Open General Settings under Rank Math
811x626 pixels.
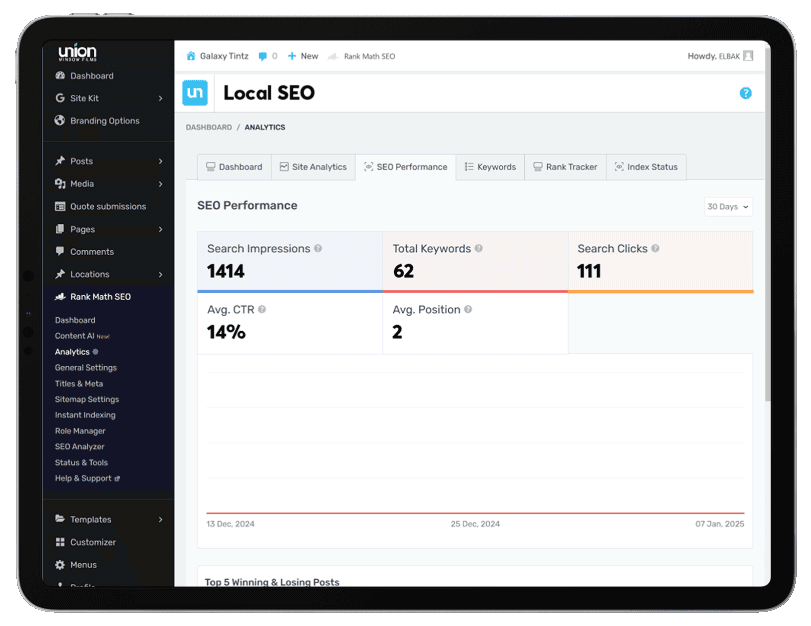pos(86,367)
